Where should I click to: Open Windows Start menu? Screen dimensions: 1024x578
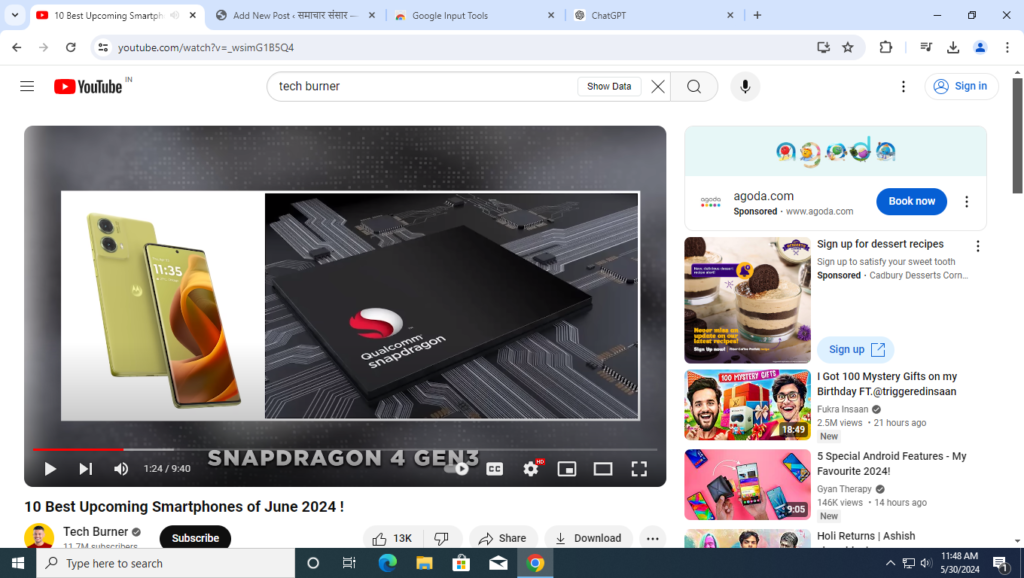18,563
